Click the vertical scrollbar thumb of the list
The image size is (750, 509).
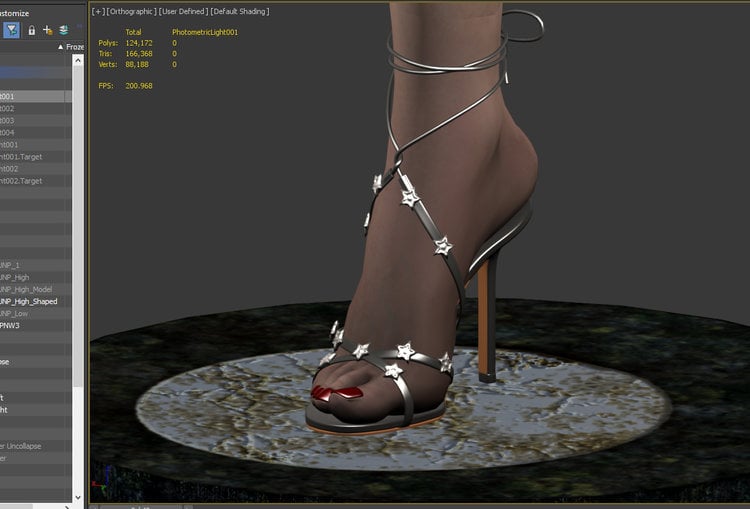(x=78, y=226)
